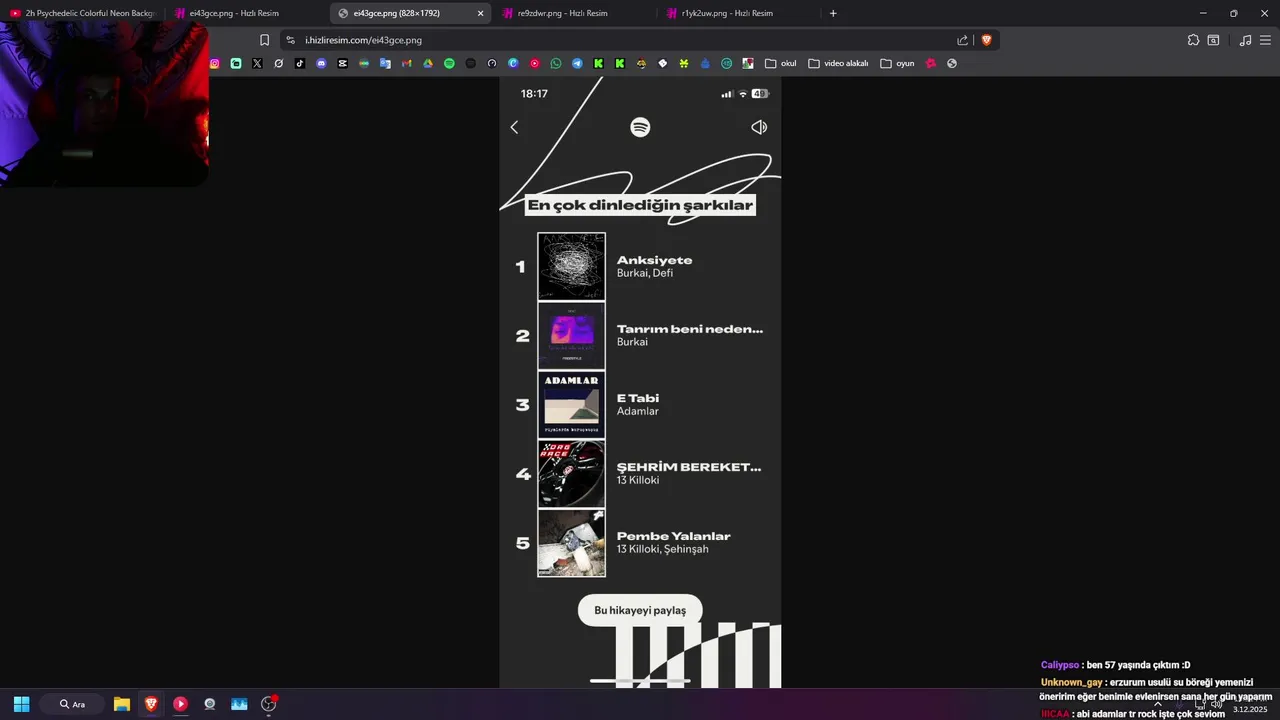Click the song title Anksiyete
This screenshot has width=1280, height=720.
click(x=654, y=260)
